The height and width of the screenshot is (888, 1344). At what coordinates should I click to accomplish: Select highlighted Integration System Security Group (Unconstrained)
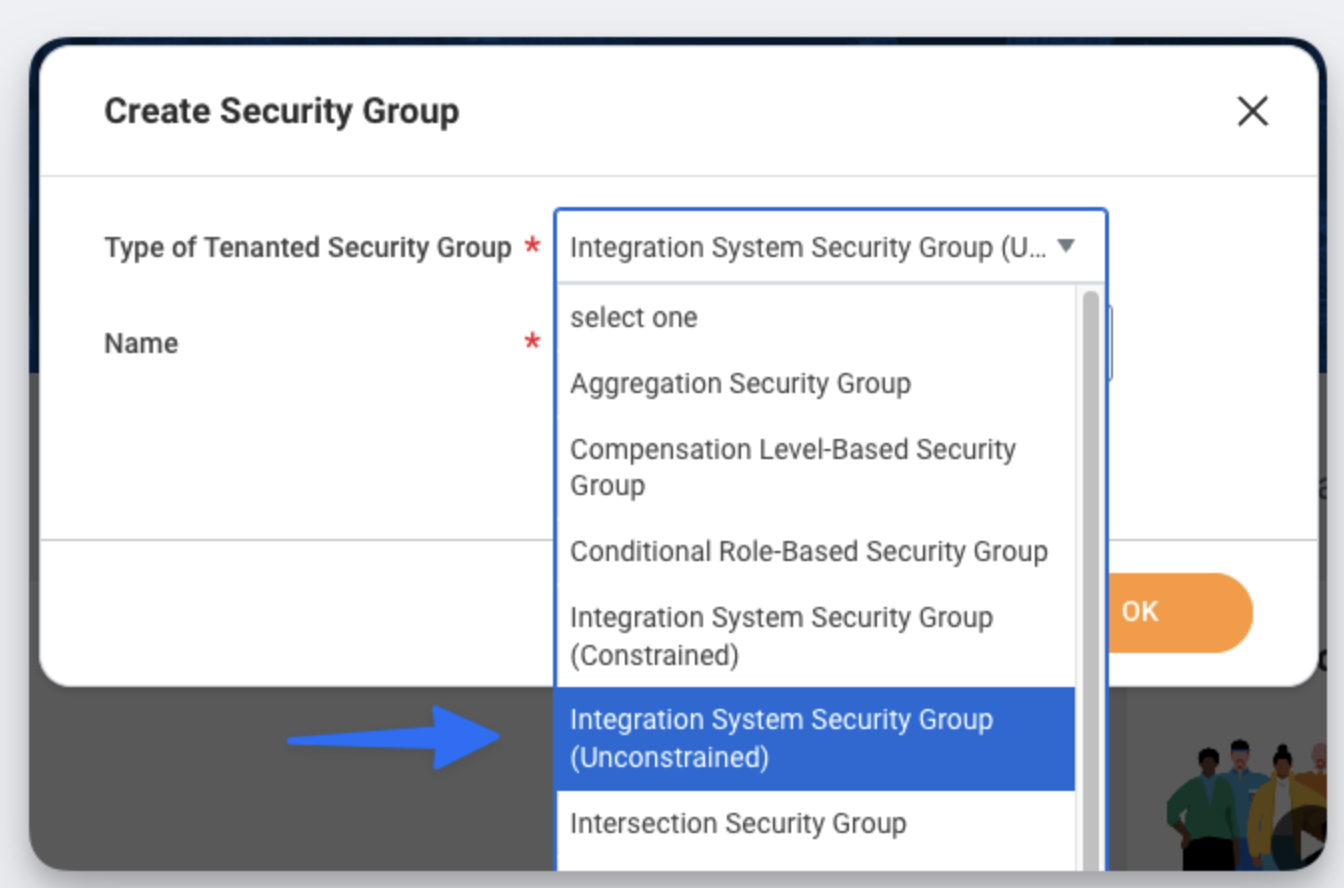tap(780, 738)
